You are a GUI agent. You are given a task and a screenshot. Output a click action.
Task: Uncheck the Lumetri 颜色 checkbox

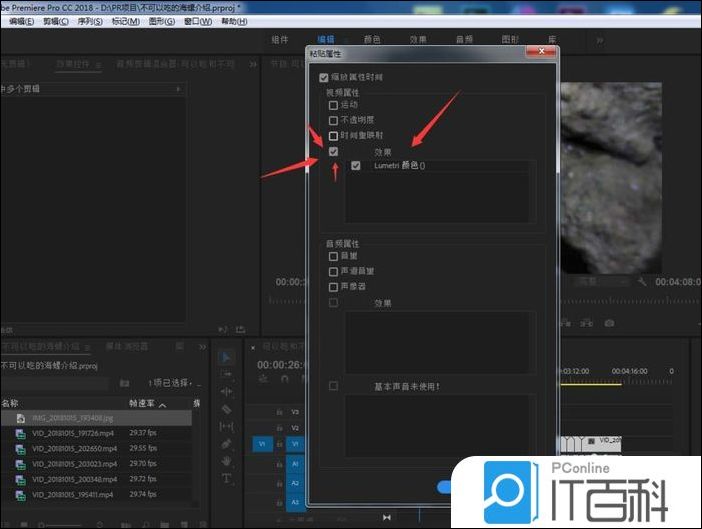coord(355,166)
